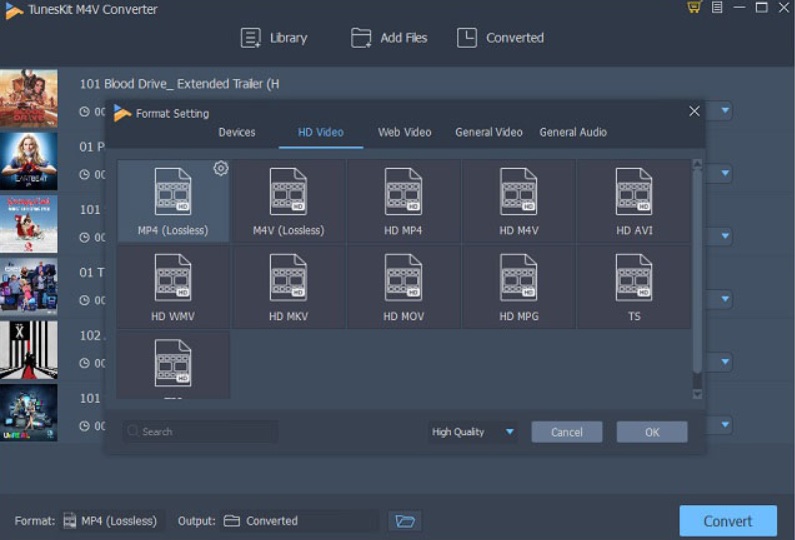
Task: Close the Format Setting dialog
Action: coord(694,111)
